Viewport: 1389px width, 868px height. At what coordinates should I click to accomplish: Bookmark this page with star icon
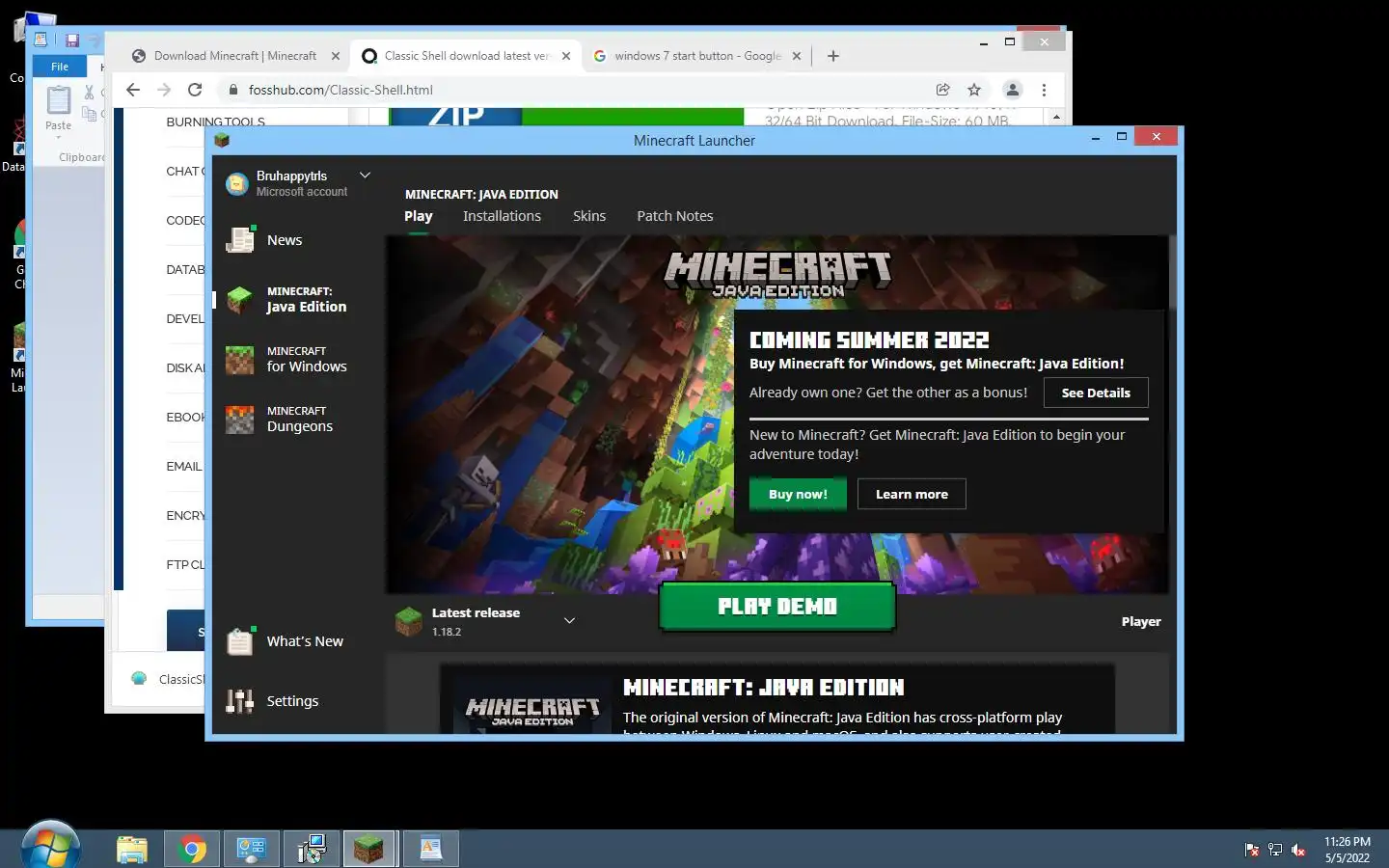coord(974,90)
